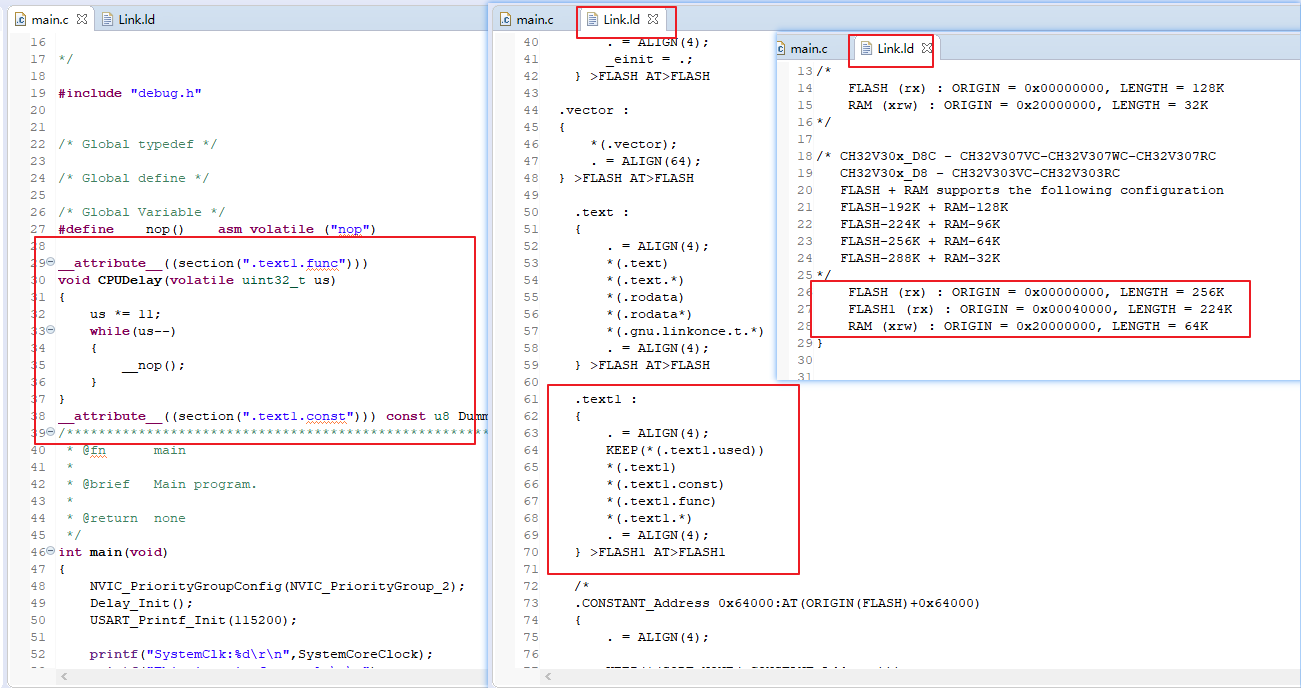1301x688 pixels.
Task: Close the Link.ld tab in middle editor
Action: [x=653, y=20]
